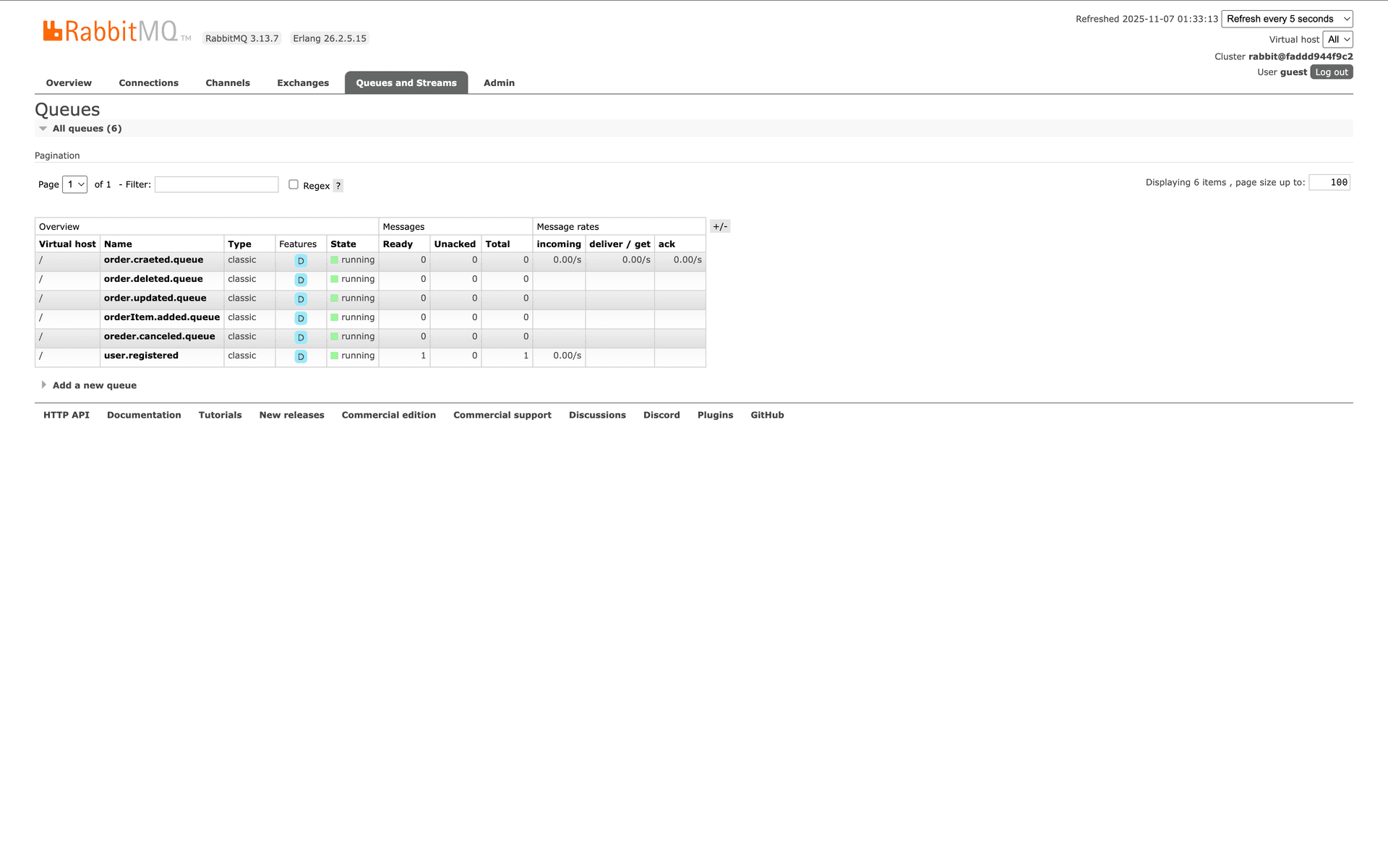Screen dimensions: 1388x868
Task: Click the +/- columns selector icon
Action: [x=720, y=225]
